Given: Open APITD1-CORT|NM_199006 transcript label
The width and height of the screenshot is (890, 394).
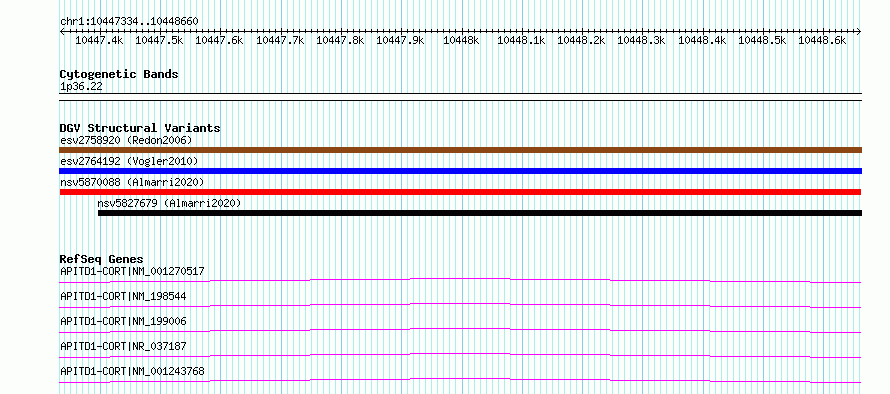Looking at the screenshot, I should [x=123, y=321].
